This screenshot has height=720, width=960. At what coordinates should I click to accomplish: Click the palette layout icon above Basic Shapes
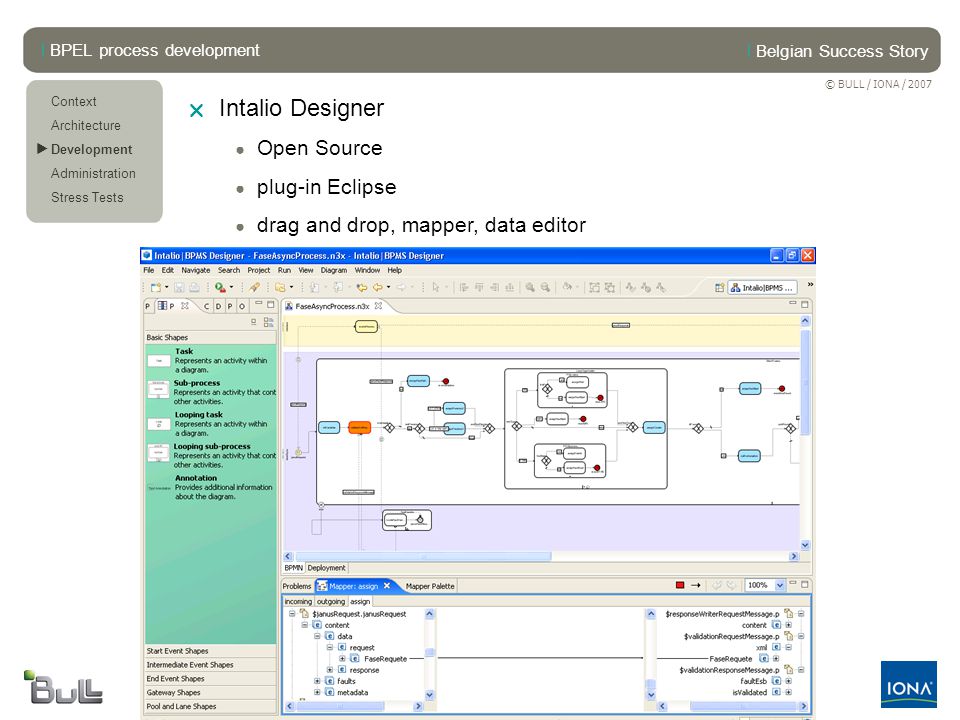[x=268, y=322]
